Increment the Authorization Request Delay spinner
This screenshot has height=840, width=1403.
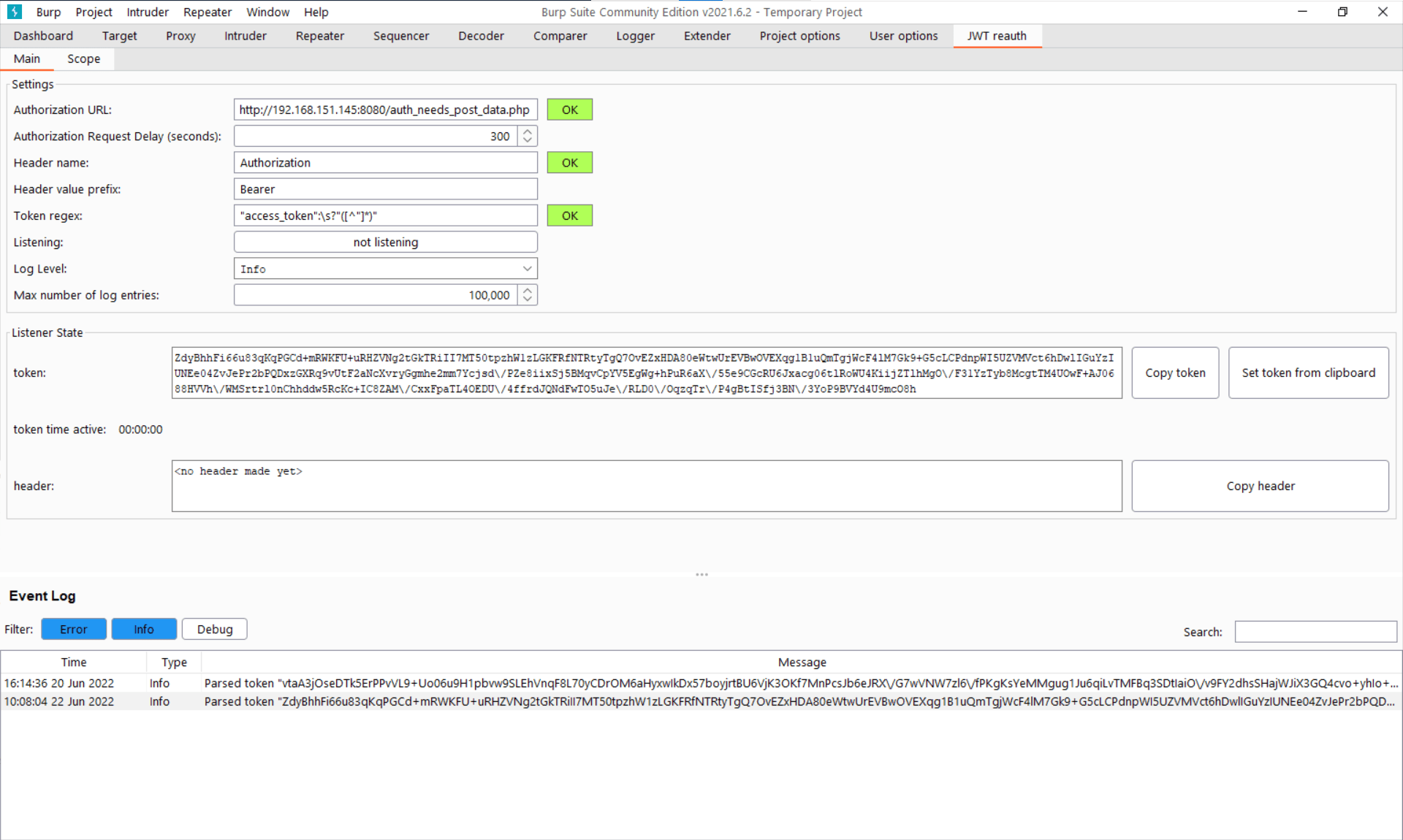pos(528,131)
